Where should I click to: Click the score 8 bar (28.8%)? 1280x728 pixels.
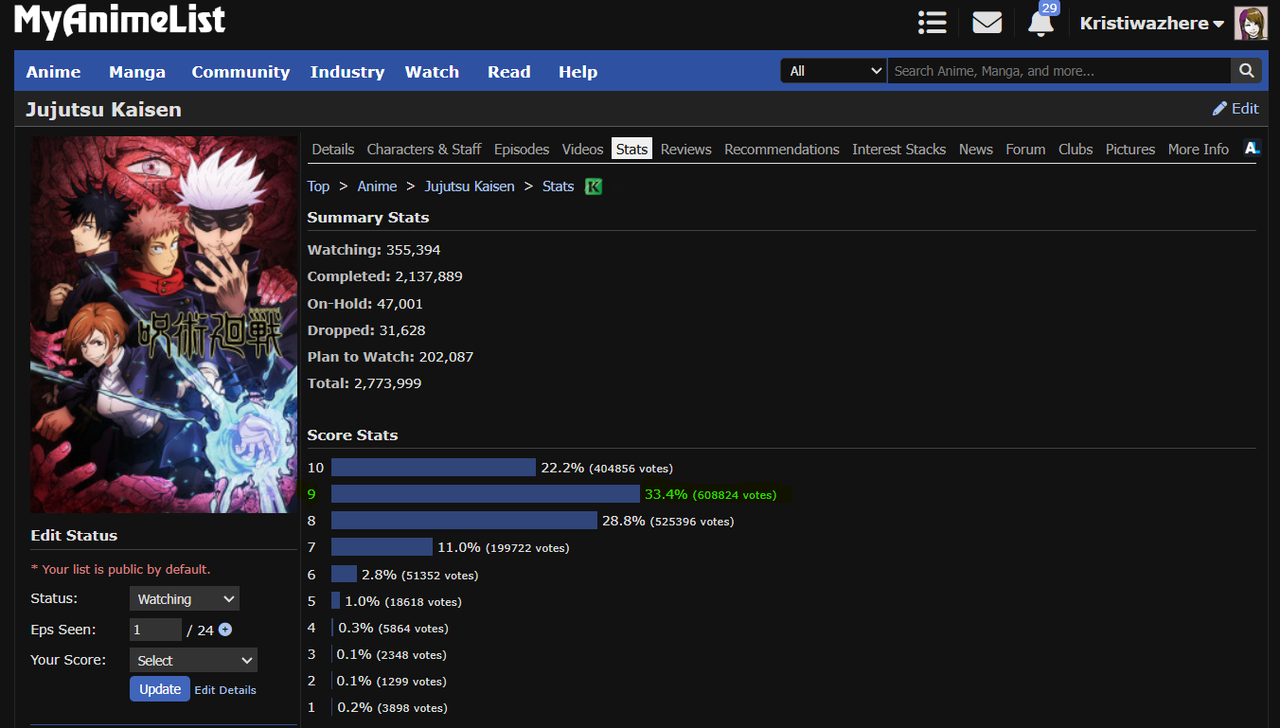click(x=464, y=521)
